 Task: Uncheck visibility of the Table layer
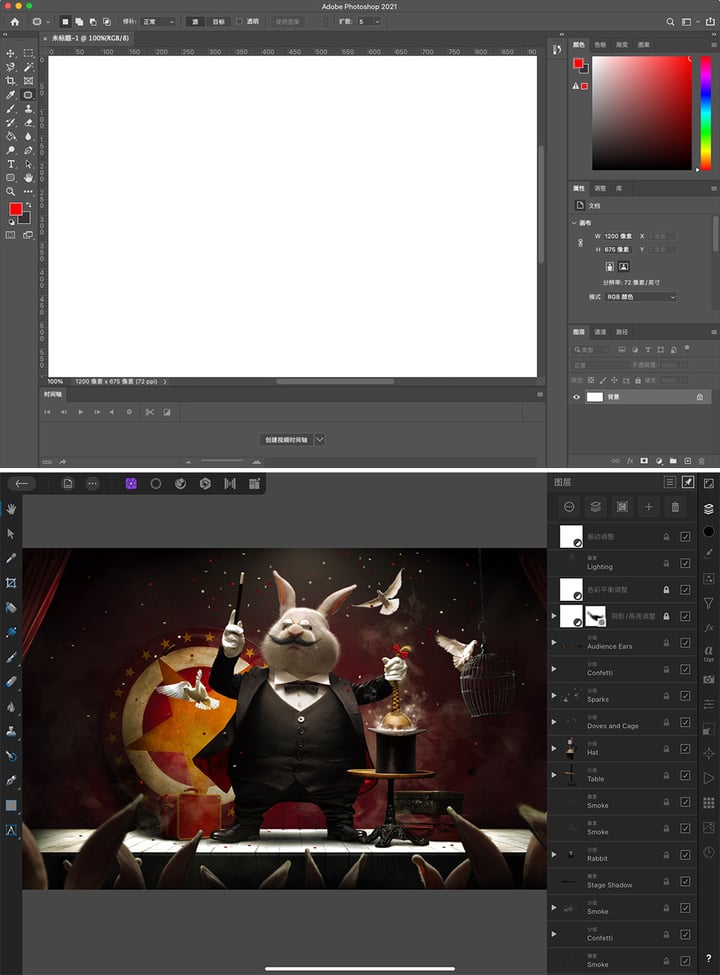(x=685, y=775)
